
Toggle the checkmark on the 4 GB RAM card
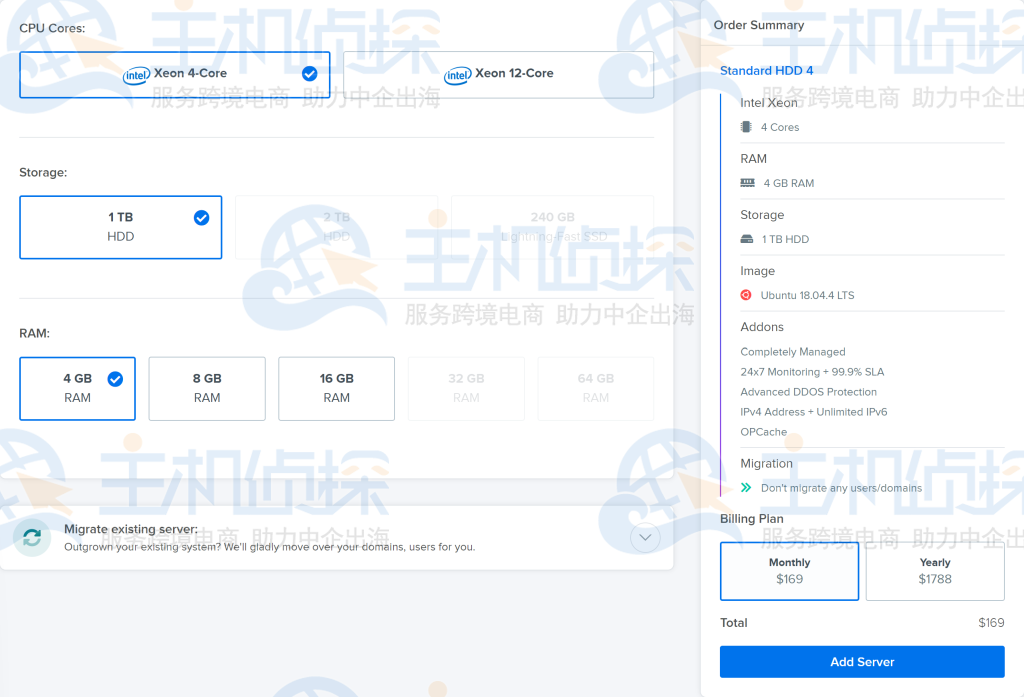pos(115,379)
